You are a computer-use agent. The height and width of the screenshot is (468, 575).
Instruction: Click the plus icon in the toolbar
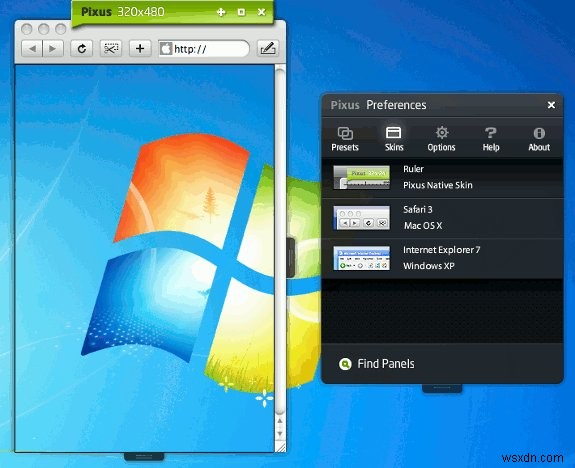(x=140, y=49)
